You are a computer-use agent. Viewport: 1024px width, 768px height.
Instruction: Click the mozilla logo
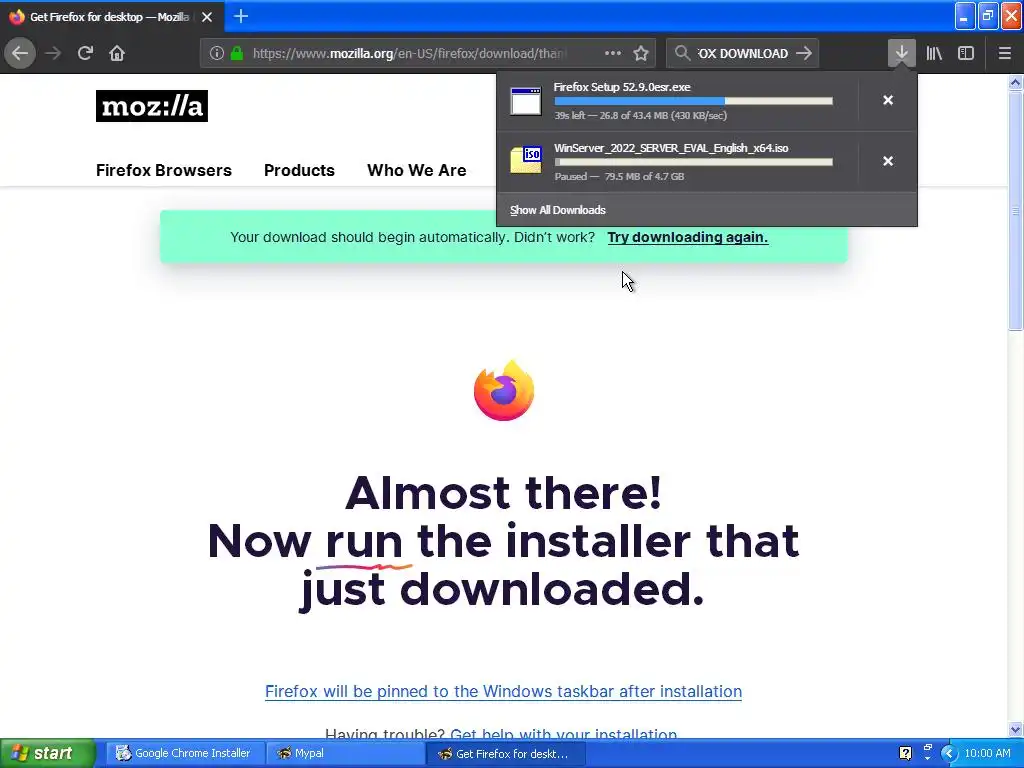click(x=152, y=106)
